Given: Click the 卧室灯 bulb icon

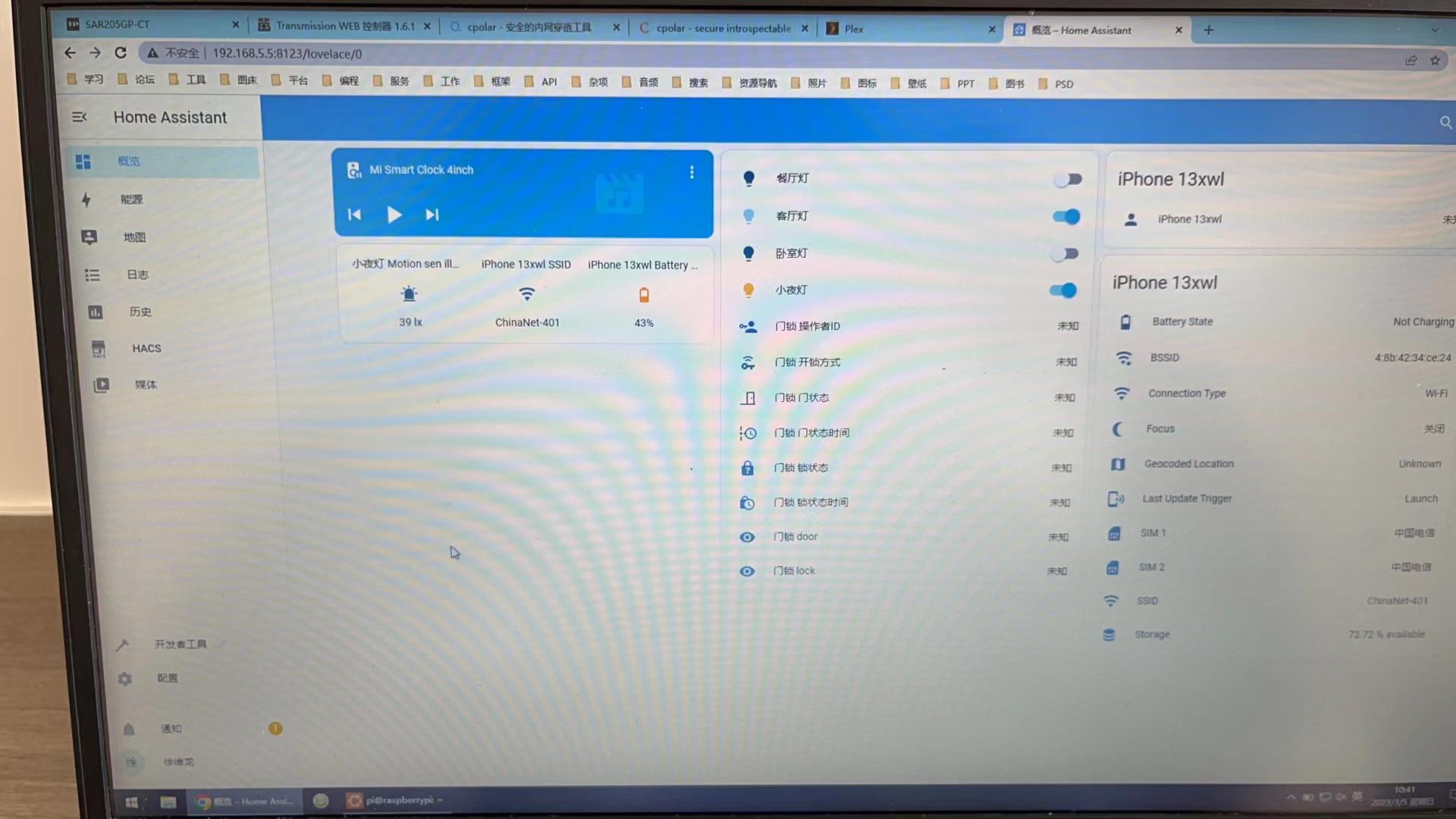Looking at the screenshot, I should pos(748,253).
